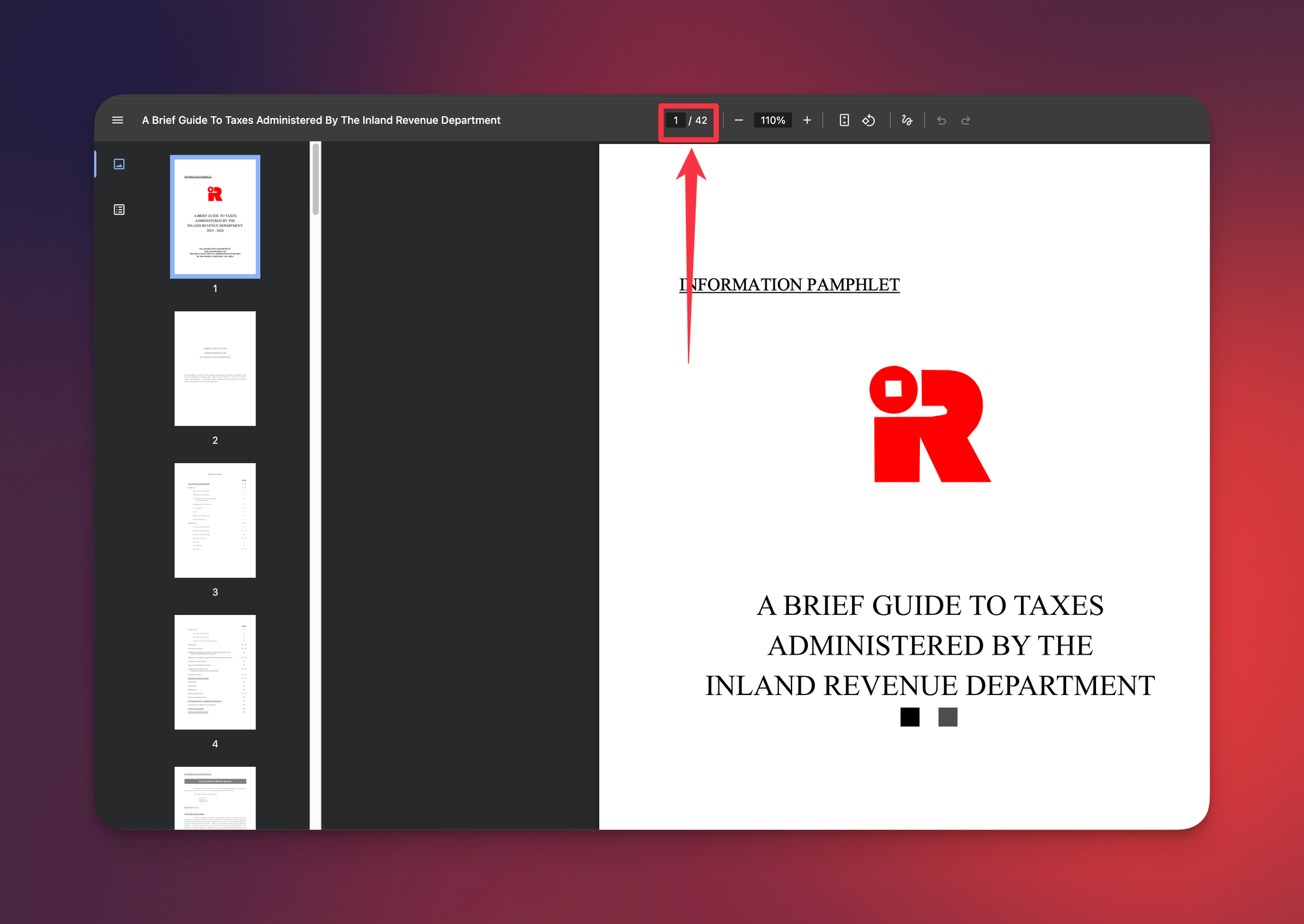Undo the last annotation
1304x924 pixels.
tap(941, 120)
